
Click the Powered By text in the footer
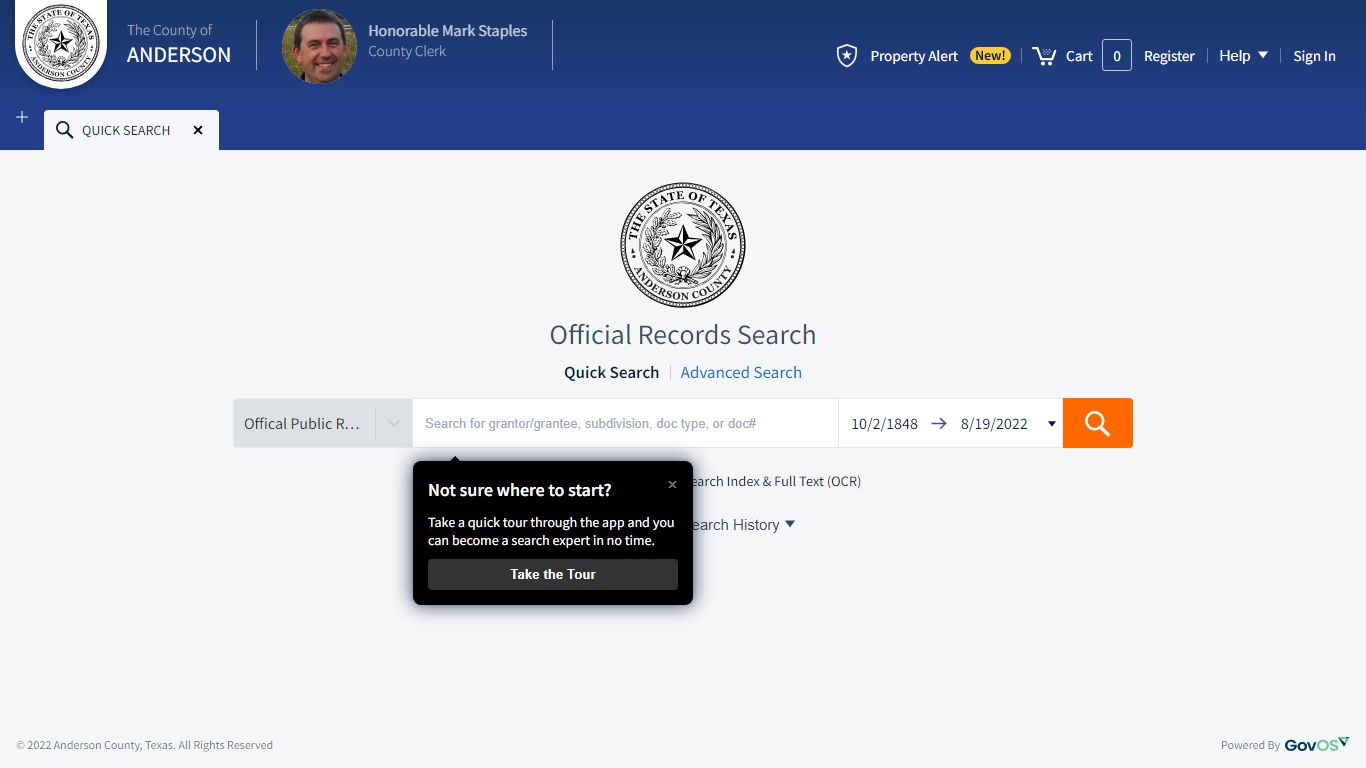pos(1250,745)
